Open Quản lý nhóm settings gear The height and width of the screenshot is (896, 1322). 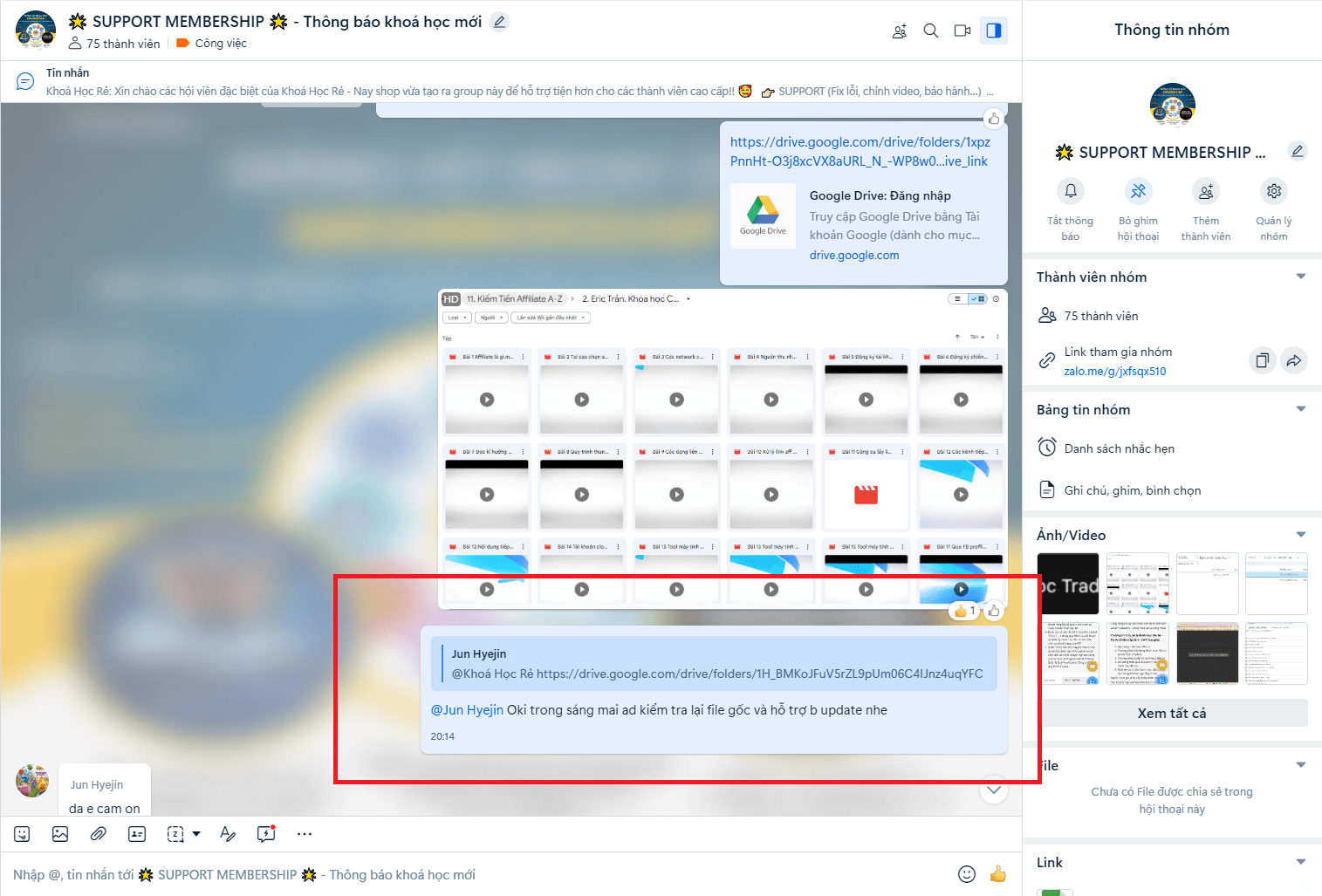(1274, 191)
